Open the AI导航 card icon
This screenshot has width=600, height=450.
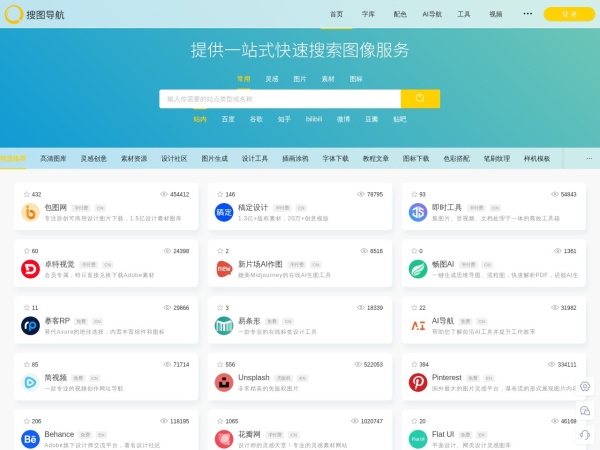pyautogui.click(x=418, y=326)
